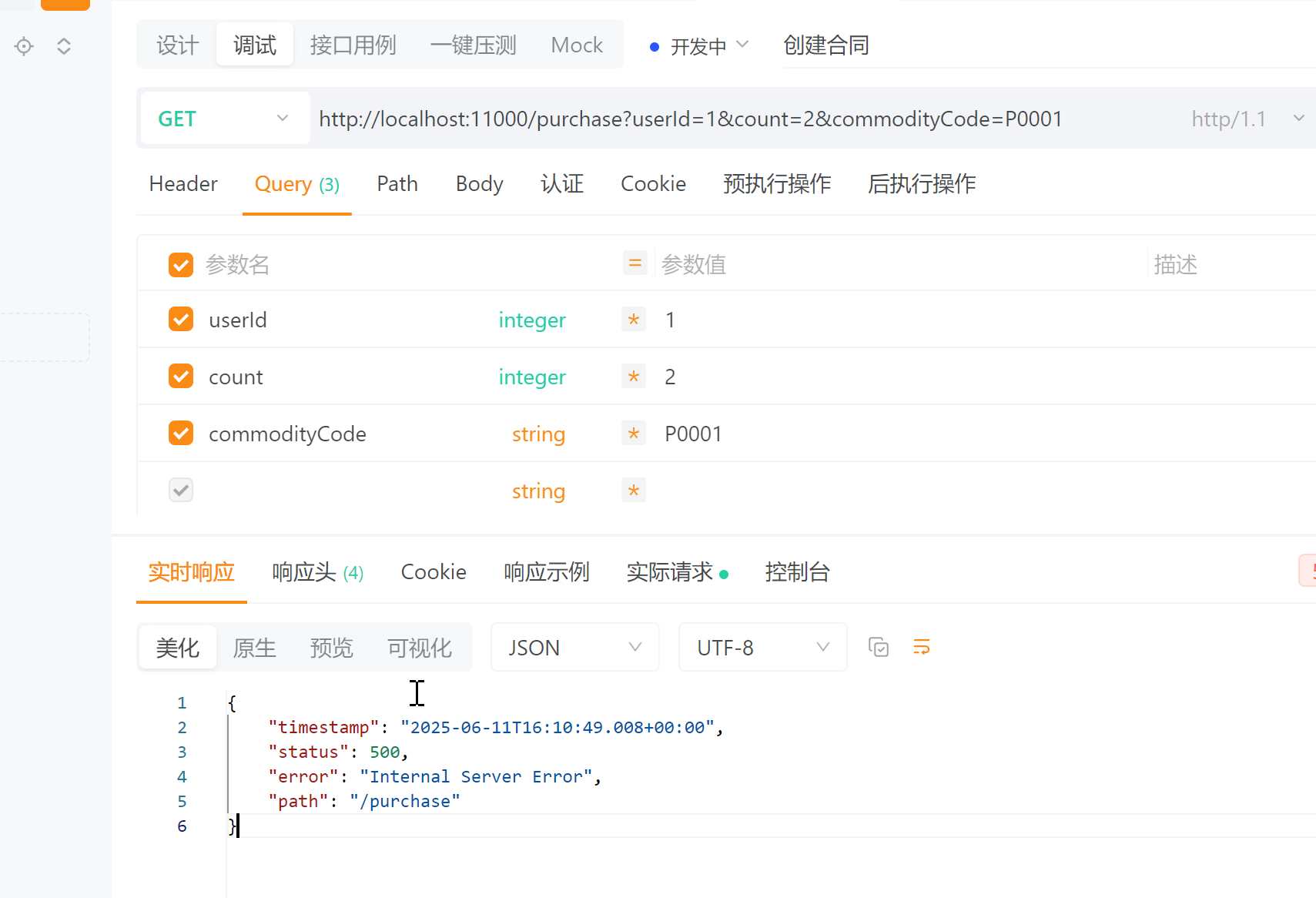Open the 控制台 tab

click(797, 571)
